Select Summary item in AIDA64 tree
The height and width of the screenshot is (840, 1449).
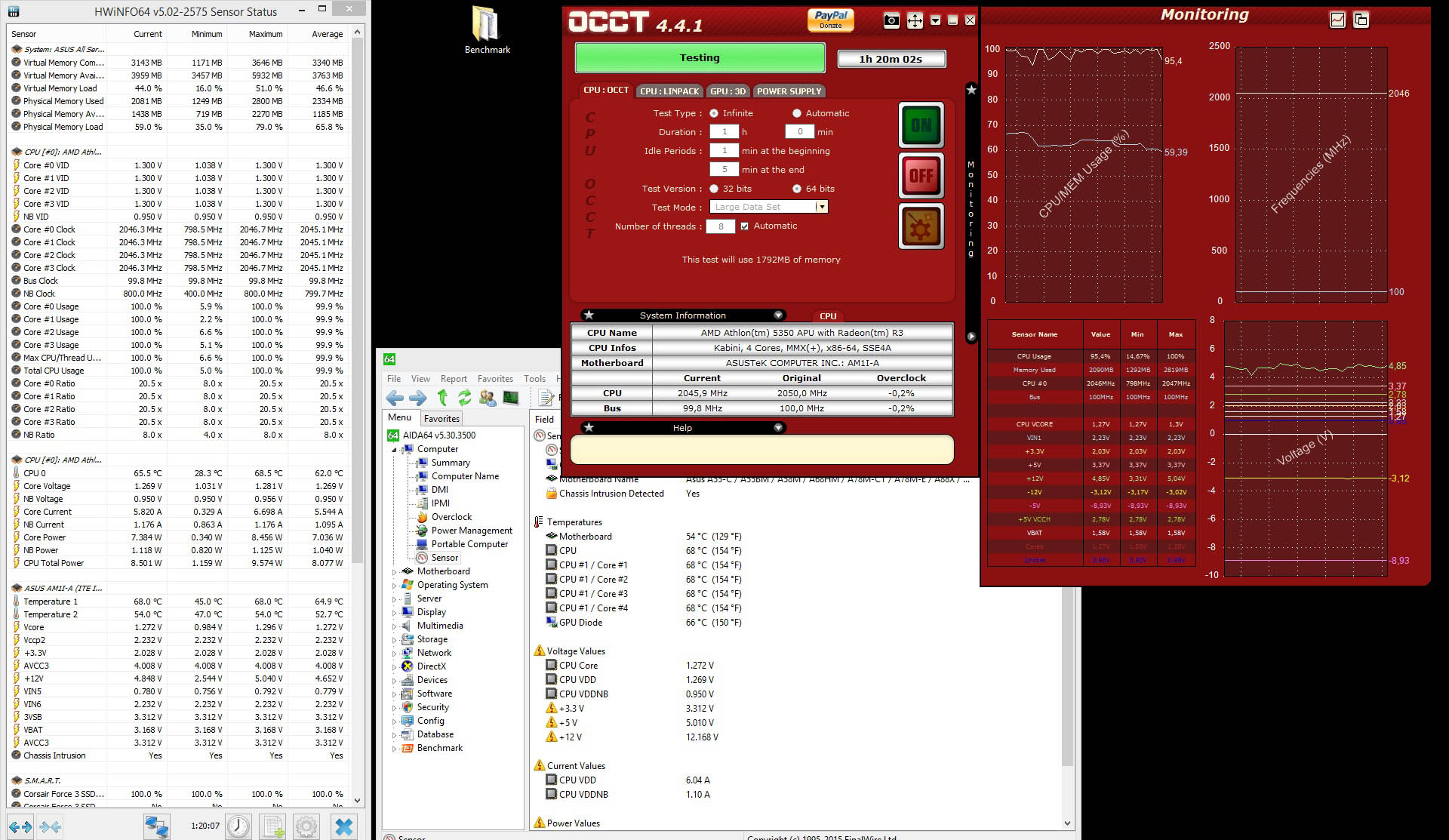click(x=451, y=463)
